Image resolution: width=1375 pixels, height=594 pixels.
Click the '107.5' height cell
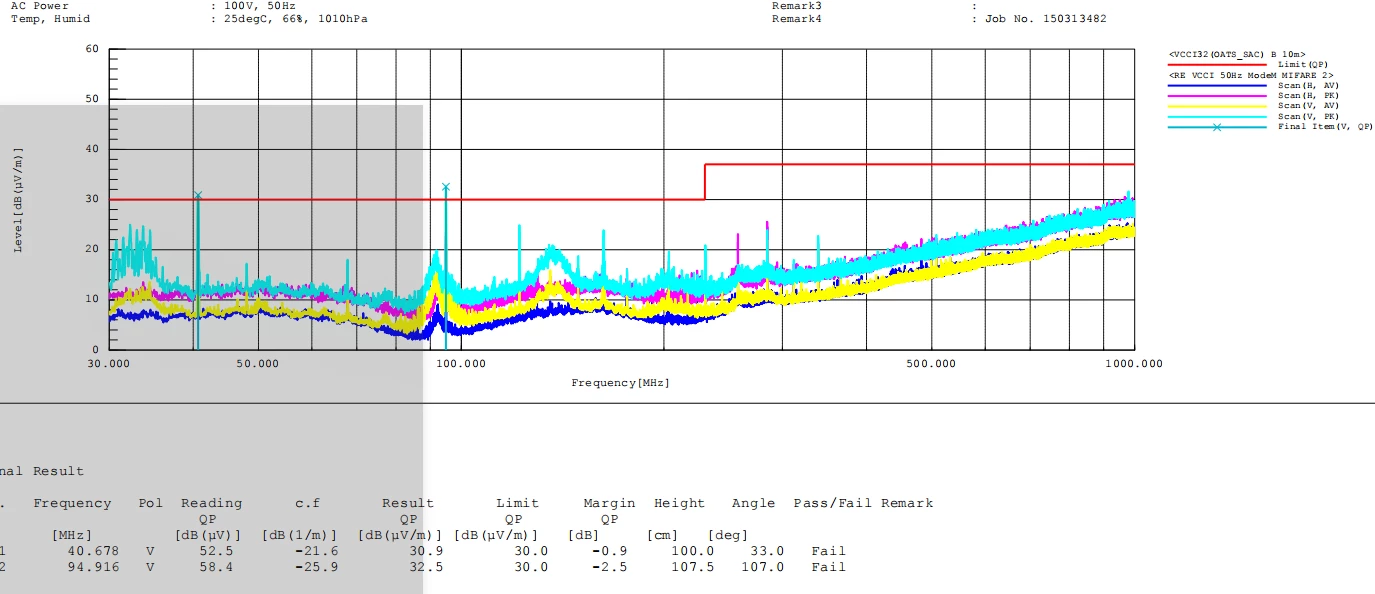pos(694,567)
